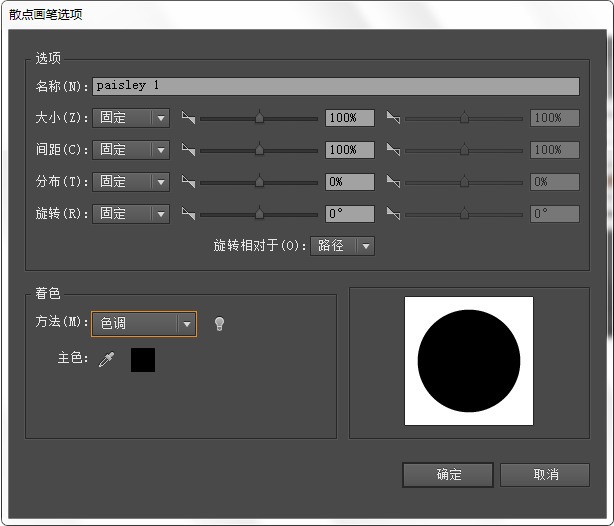The height and width of the screenshot is (526, 614).
Task: Click the 间距 100% value field
Action: pos(349,150)
